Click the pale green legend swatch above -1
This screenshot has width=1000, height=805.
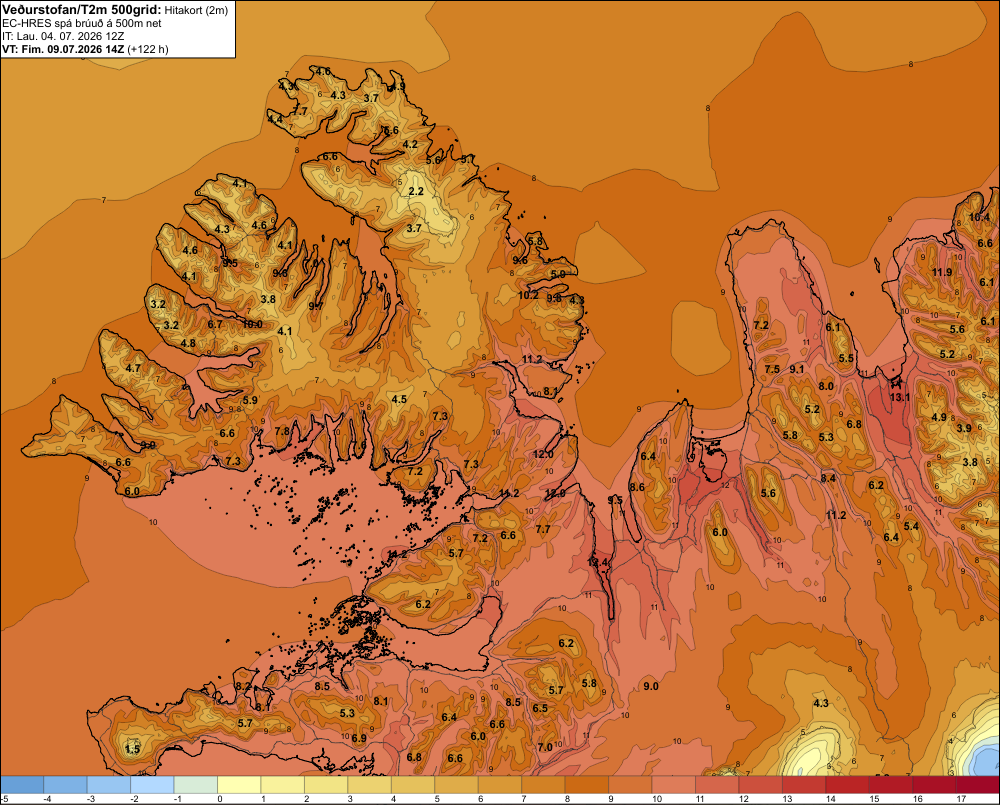pyautogui.click(x=195, y=785)
